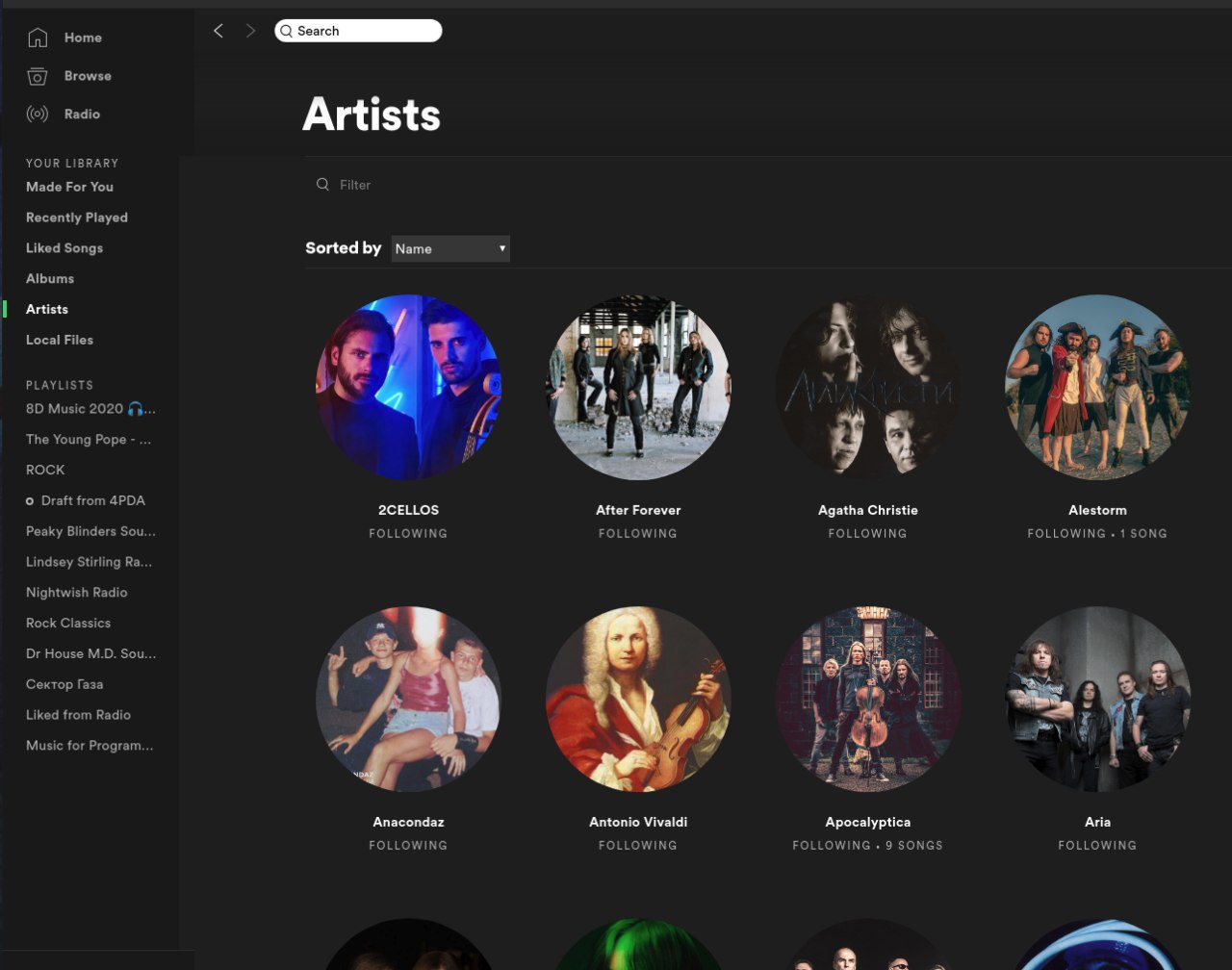Open Nightwish Radio playlist
This screenshot has width=1232, height=970.
coord(77,593)
